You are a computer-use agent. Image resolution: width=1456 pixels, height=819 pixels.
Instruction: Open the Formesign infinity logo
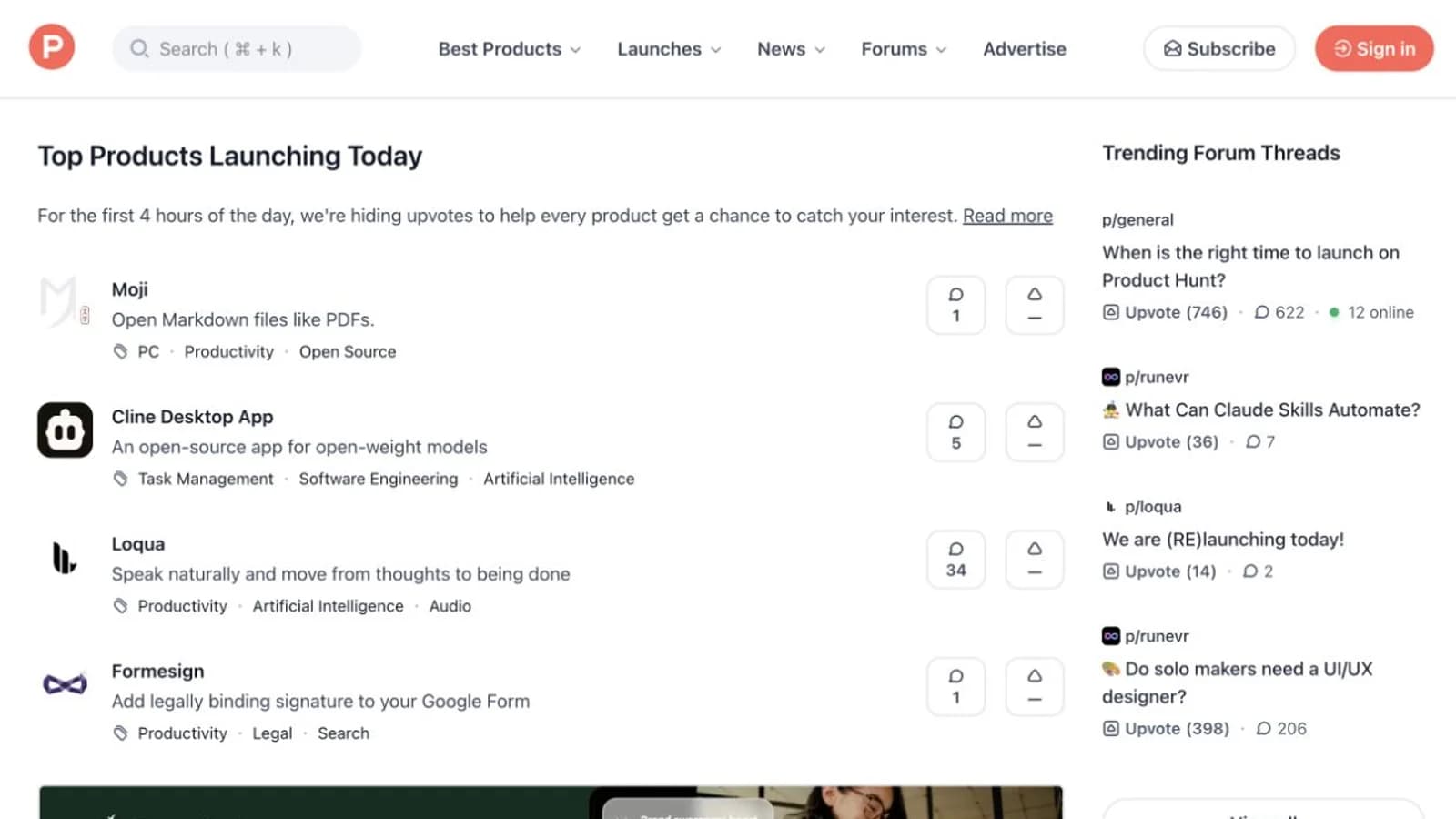point(65,684)
